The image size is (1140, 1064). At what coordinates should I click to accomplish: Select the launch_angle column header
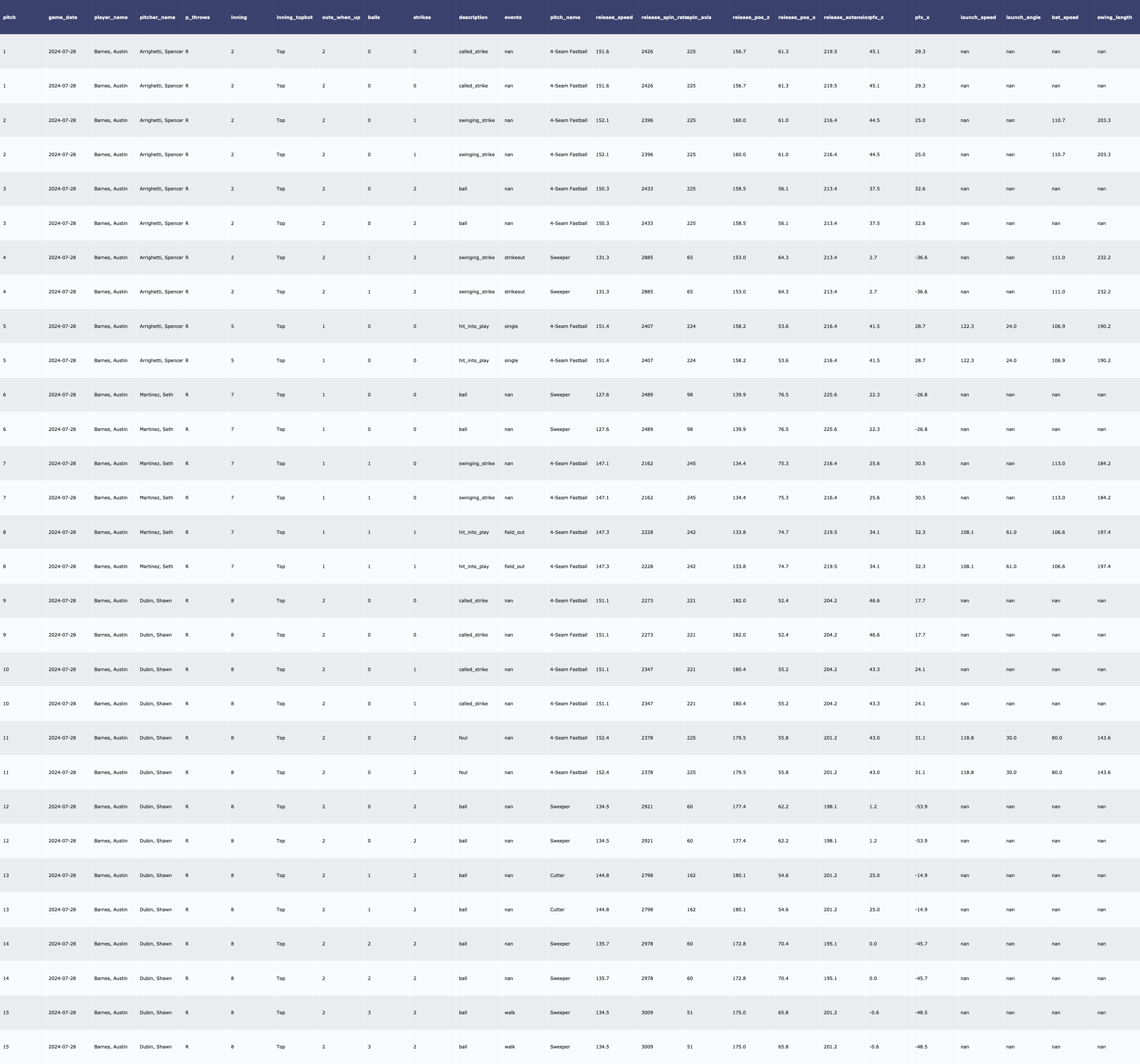pos(1023,17)
